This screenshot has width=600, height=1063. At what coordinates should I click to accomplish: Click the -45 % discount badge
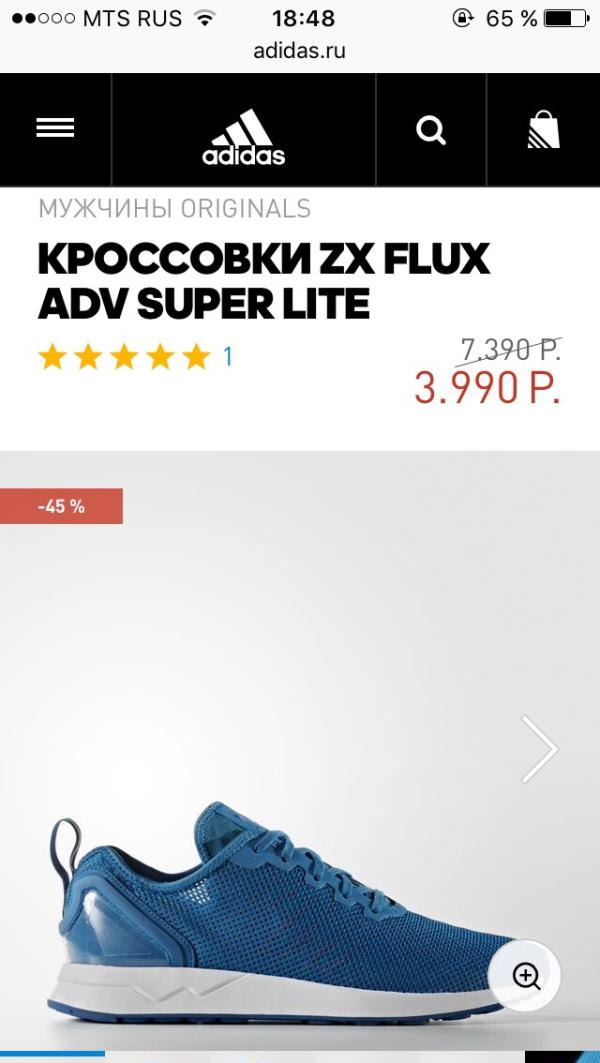click(61, 506)
